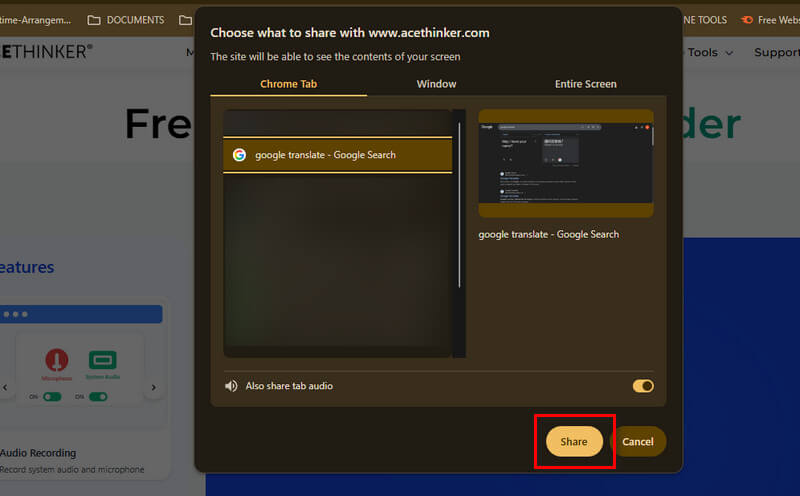Click the previous arrow on feature carousel

coord(5,387)
